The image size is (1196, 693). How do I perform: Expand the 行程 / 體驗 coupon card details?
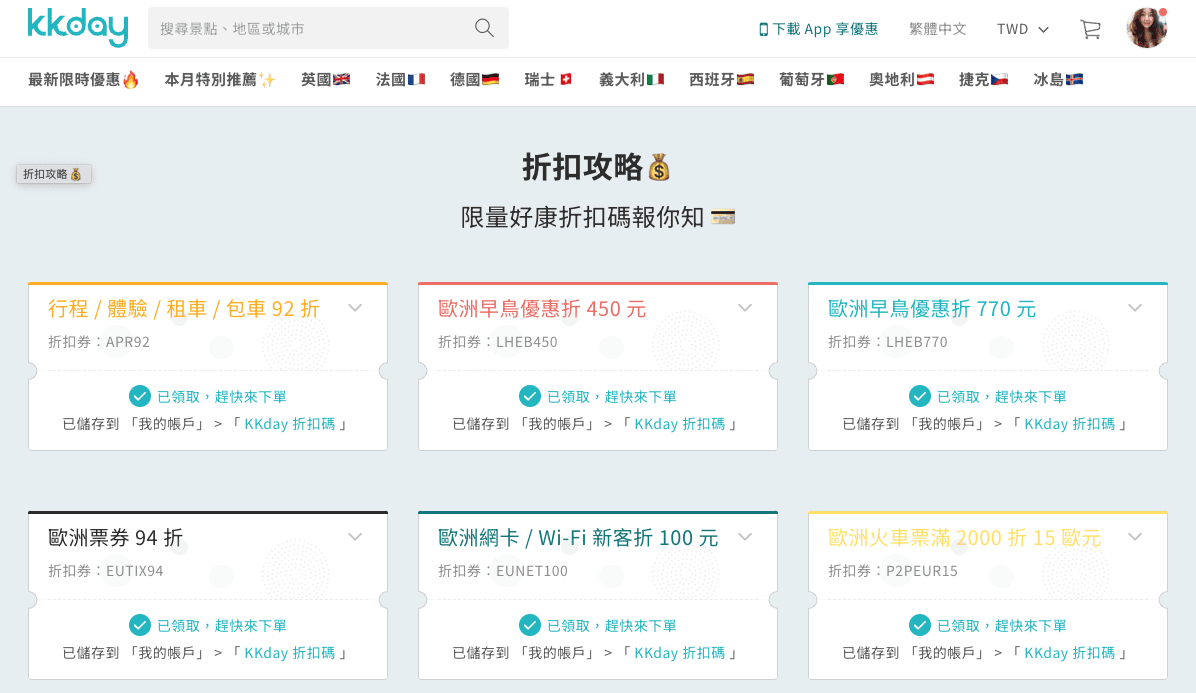[355, 308]
